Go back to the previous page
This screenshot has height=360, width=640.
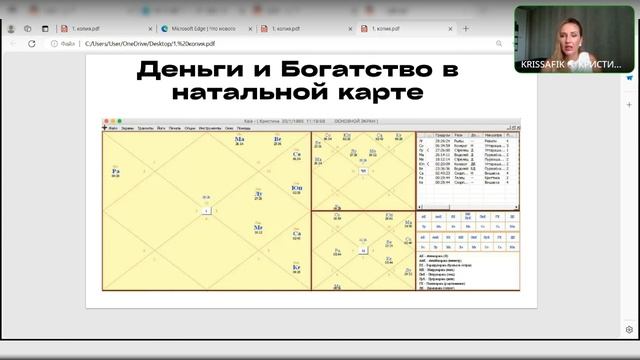[x=13, y=44]
